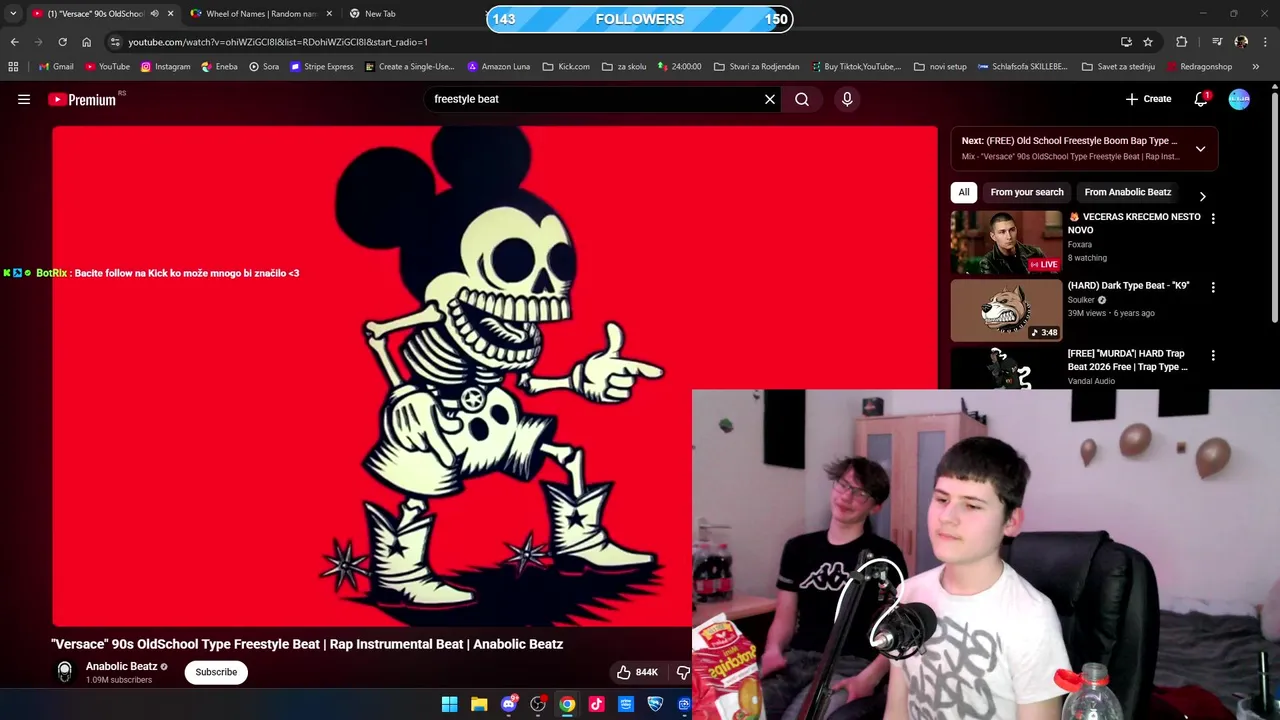Activate voice search microphone
The image size is (1280, 720).
point(847,99)
